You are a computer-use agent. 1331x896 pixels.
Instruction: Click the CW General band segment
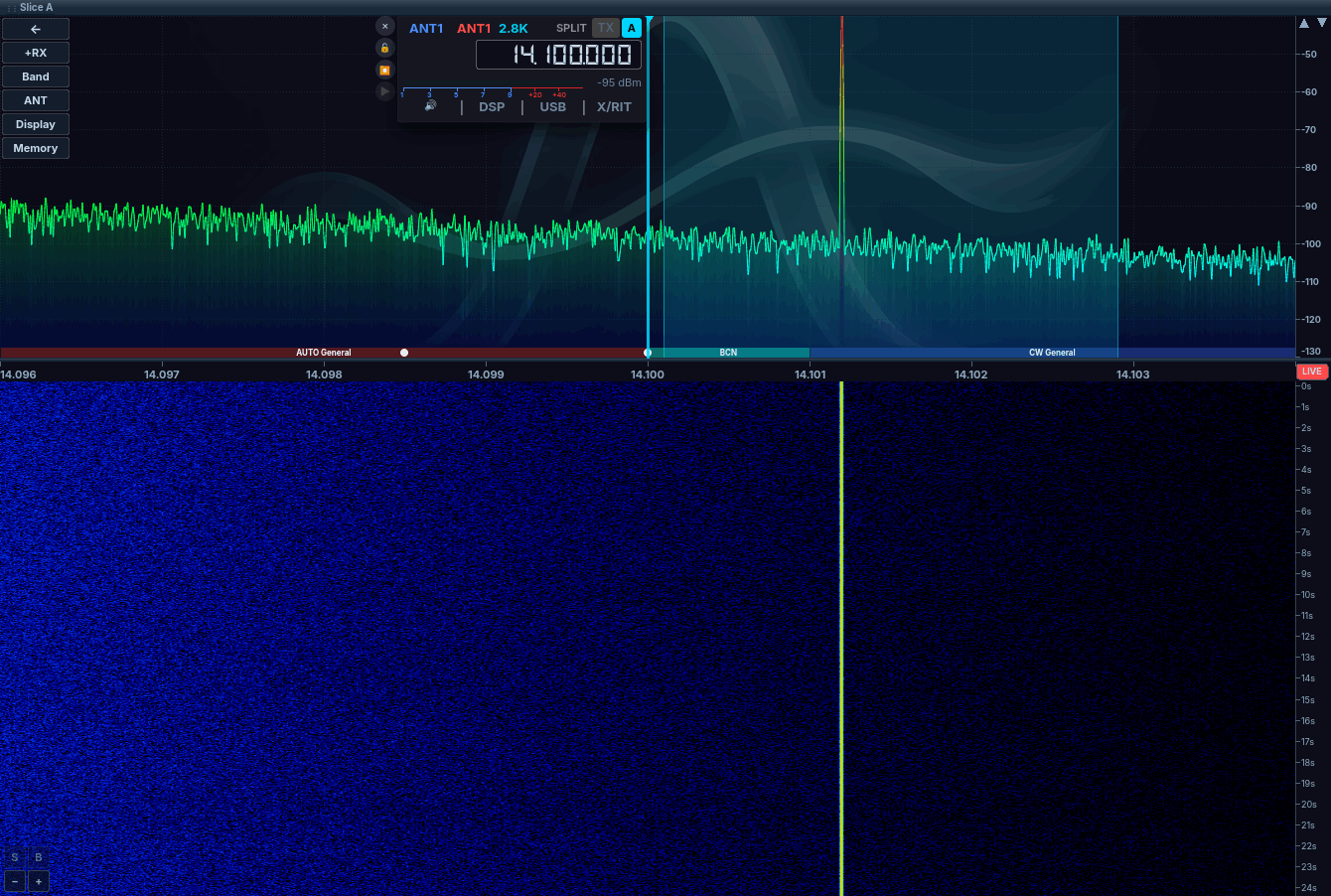click(x=1052, y=353)
